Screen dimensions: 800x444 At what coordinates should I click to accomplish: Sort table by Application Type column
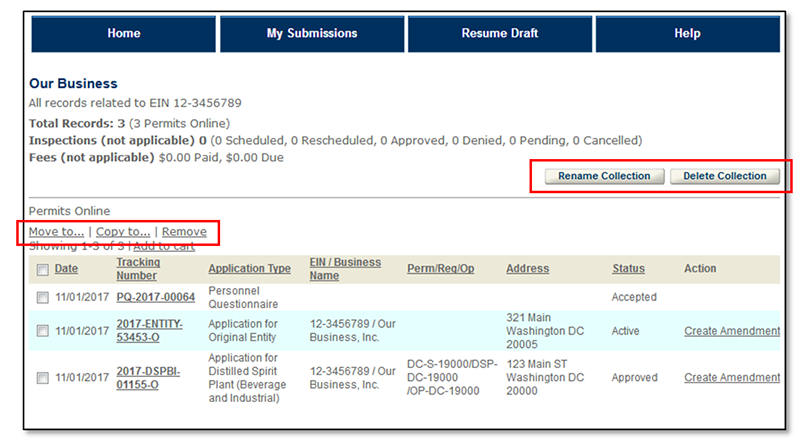click(x=249, y=269)
